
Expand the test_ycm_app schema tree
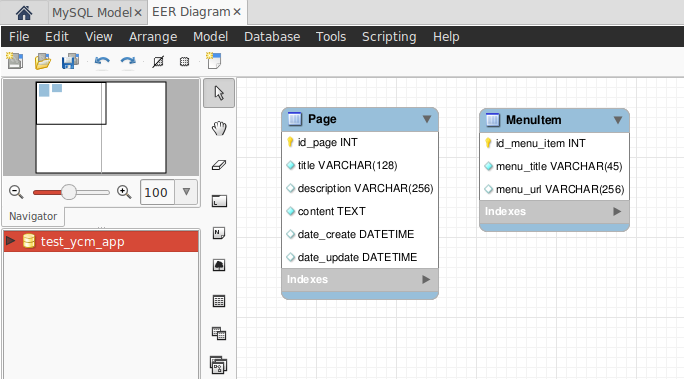[10, 241]
